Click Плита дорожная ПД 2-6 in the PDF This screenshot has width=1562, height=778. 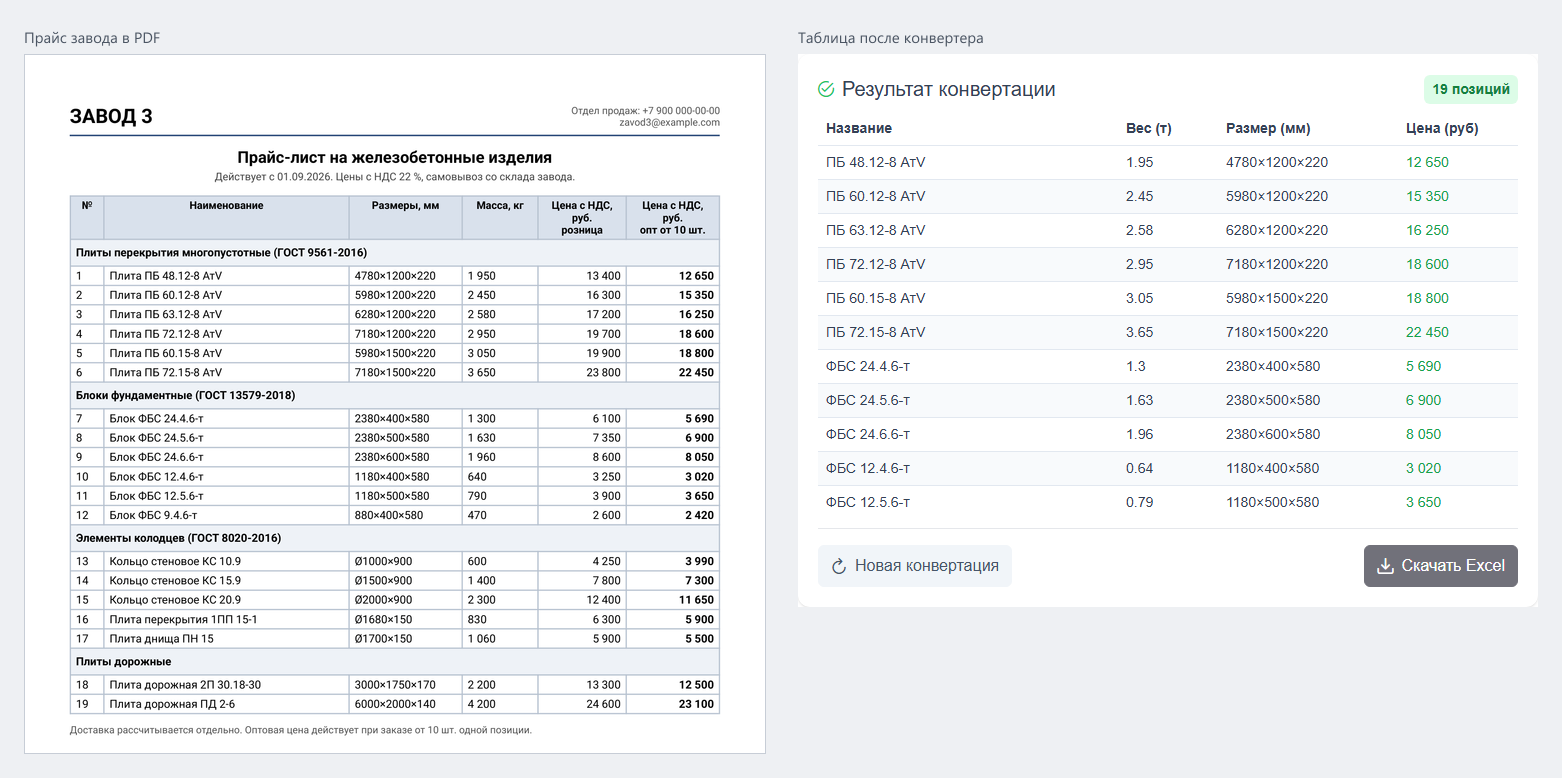coord(172,704)
